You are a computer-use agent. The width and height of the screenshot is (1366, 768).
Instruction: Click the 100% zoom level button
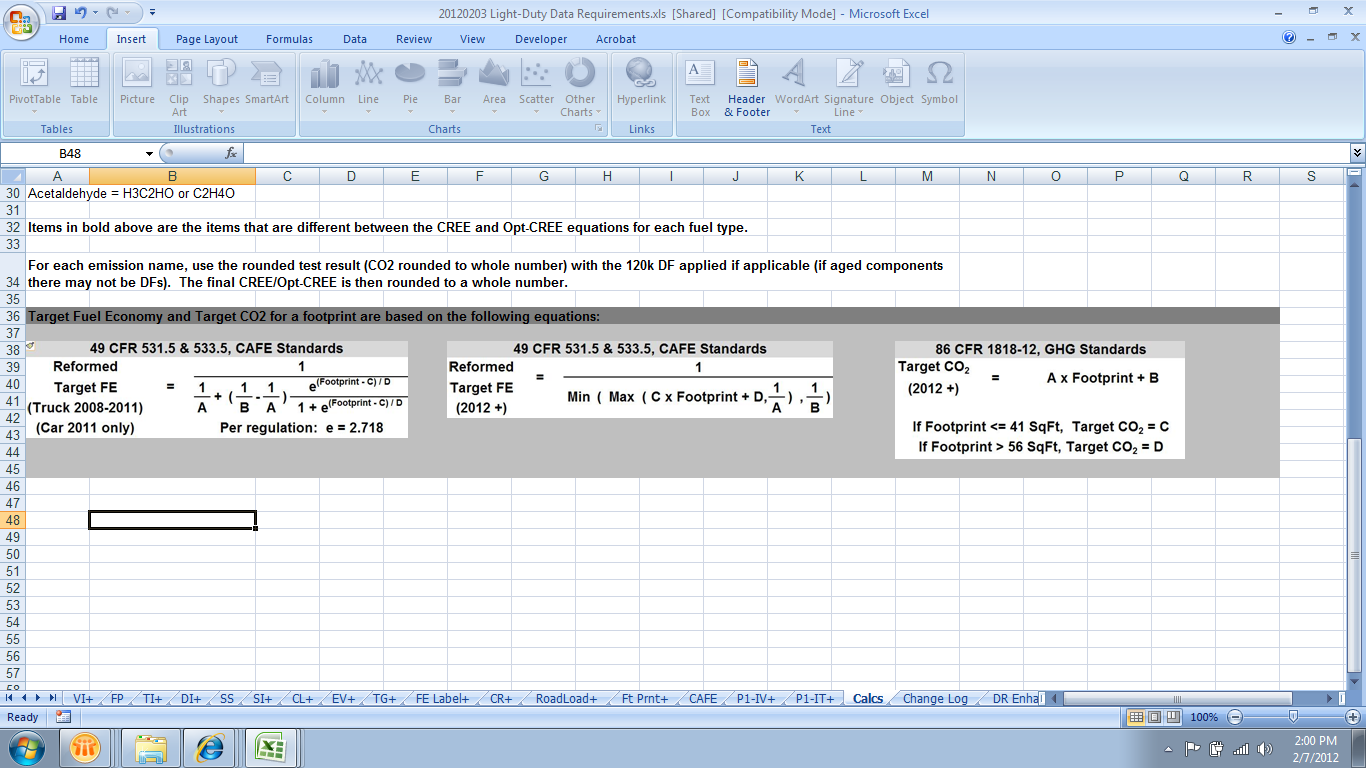pyautogui.click(x=1204, y=717)
